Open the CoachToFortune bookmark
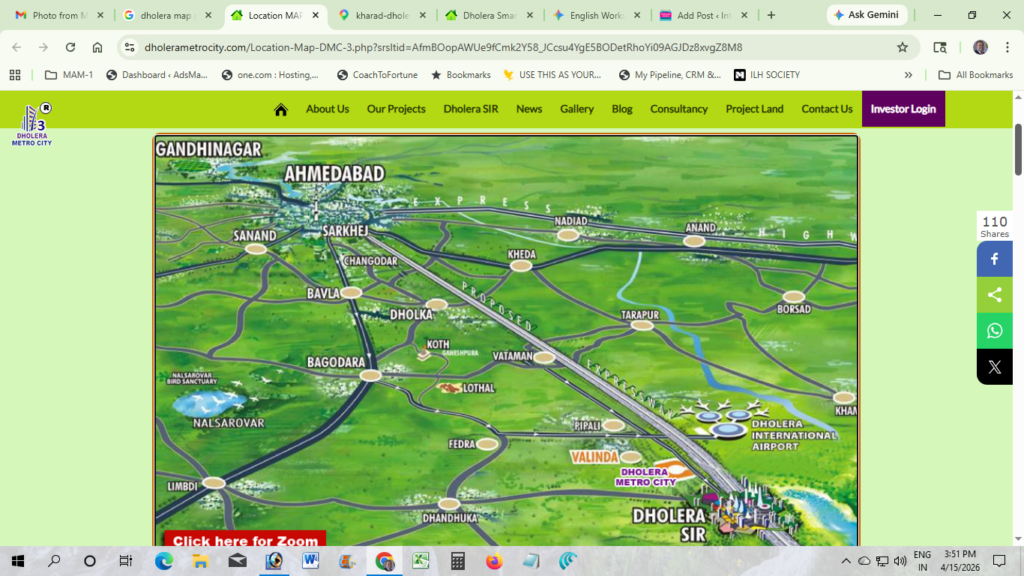 (x=377, y=75)
